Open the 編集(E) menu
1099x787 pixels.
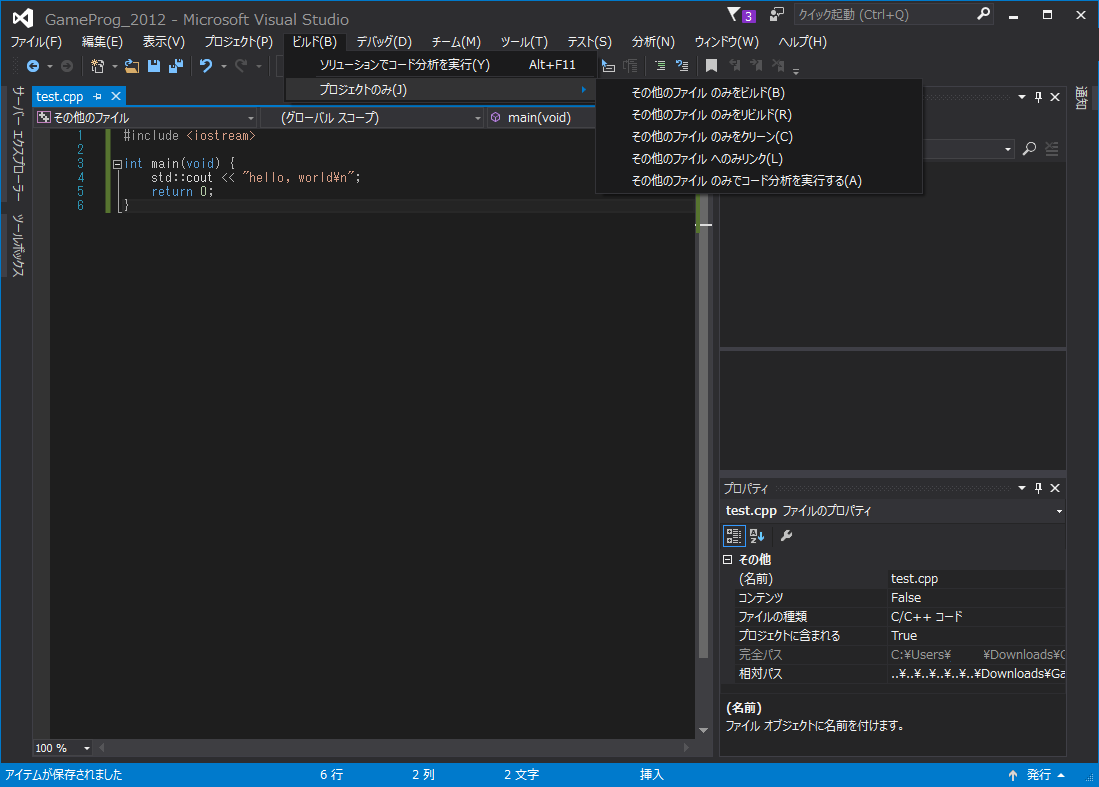pyautogui.click(x=102, y=42)
